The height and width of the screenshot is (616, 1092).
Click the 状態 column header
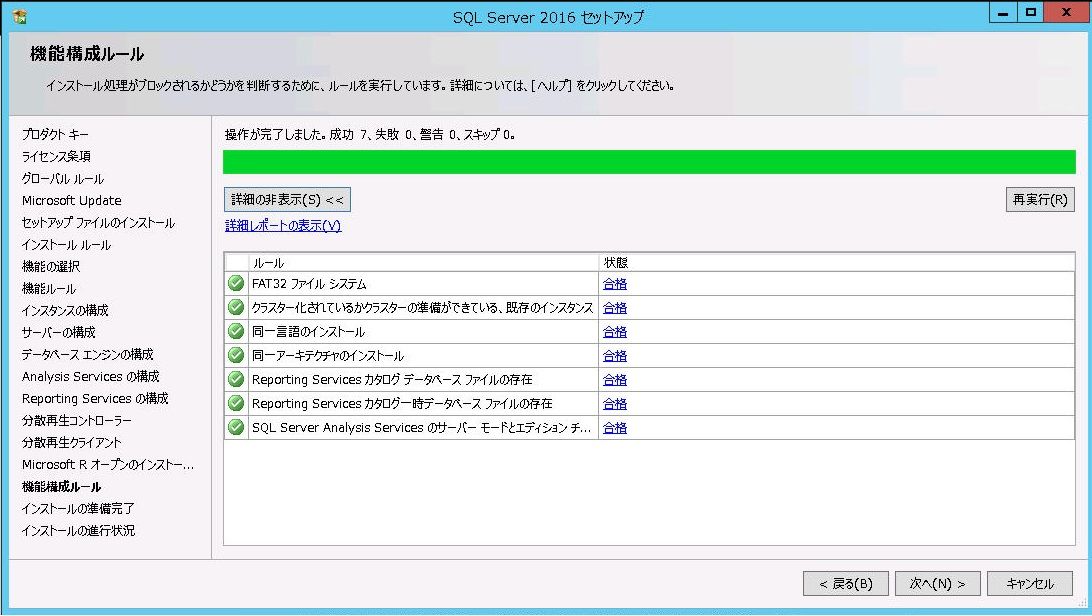[x=836, y=262]
